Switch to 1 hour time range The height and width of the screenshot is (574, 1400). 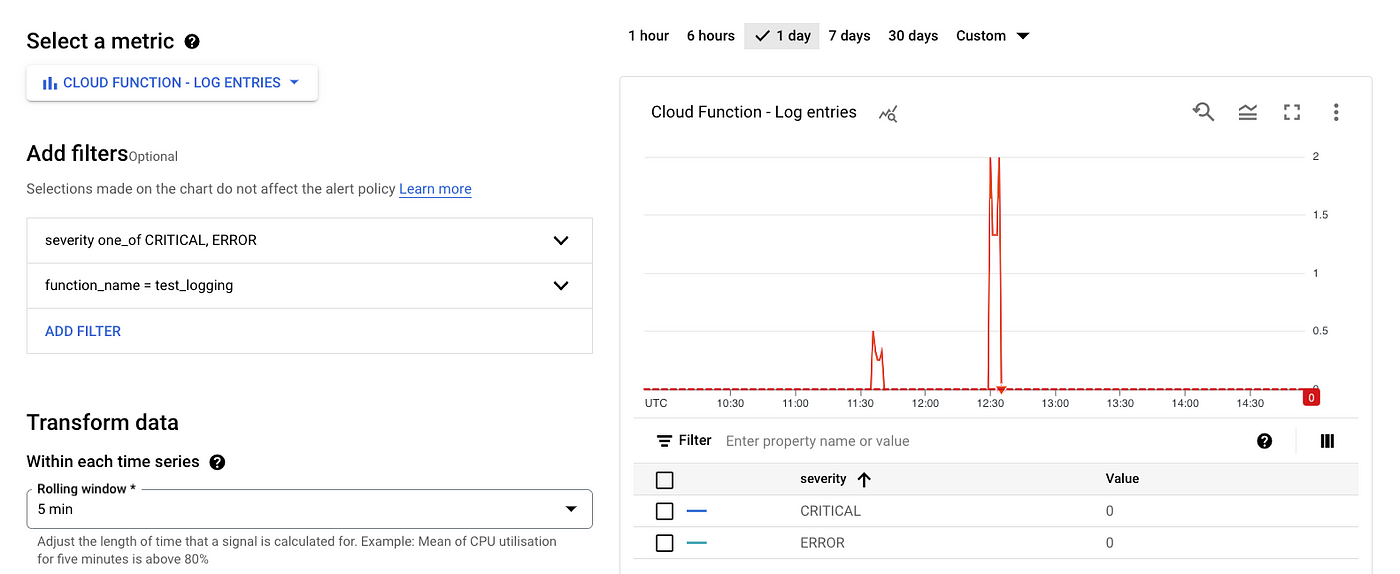pos(648,36)
